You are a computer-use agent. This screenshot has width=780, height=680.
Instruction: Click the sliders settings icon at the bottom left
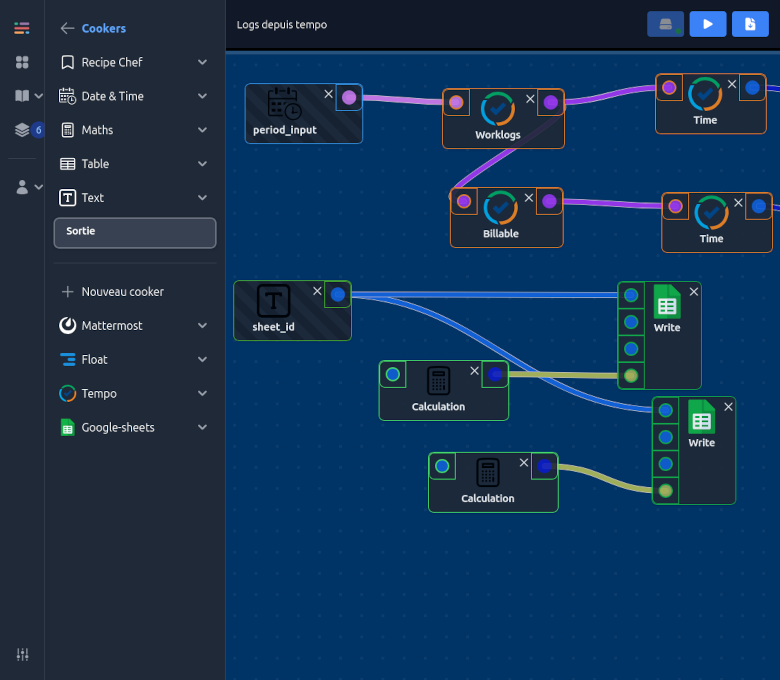click(22, 654)
